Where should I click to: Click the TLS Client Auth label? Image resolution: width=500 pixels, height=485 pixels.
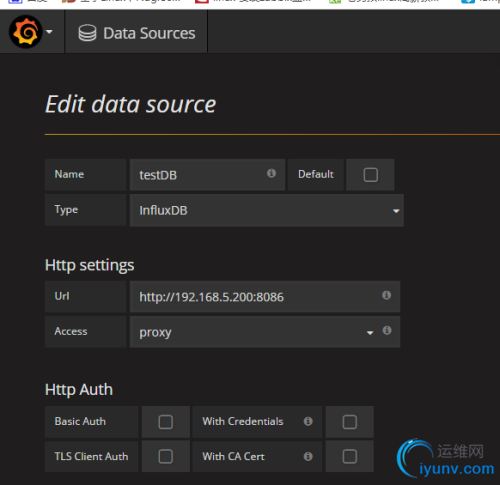pyautogui.click(x=91, y=456)
